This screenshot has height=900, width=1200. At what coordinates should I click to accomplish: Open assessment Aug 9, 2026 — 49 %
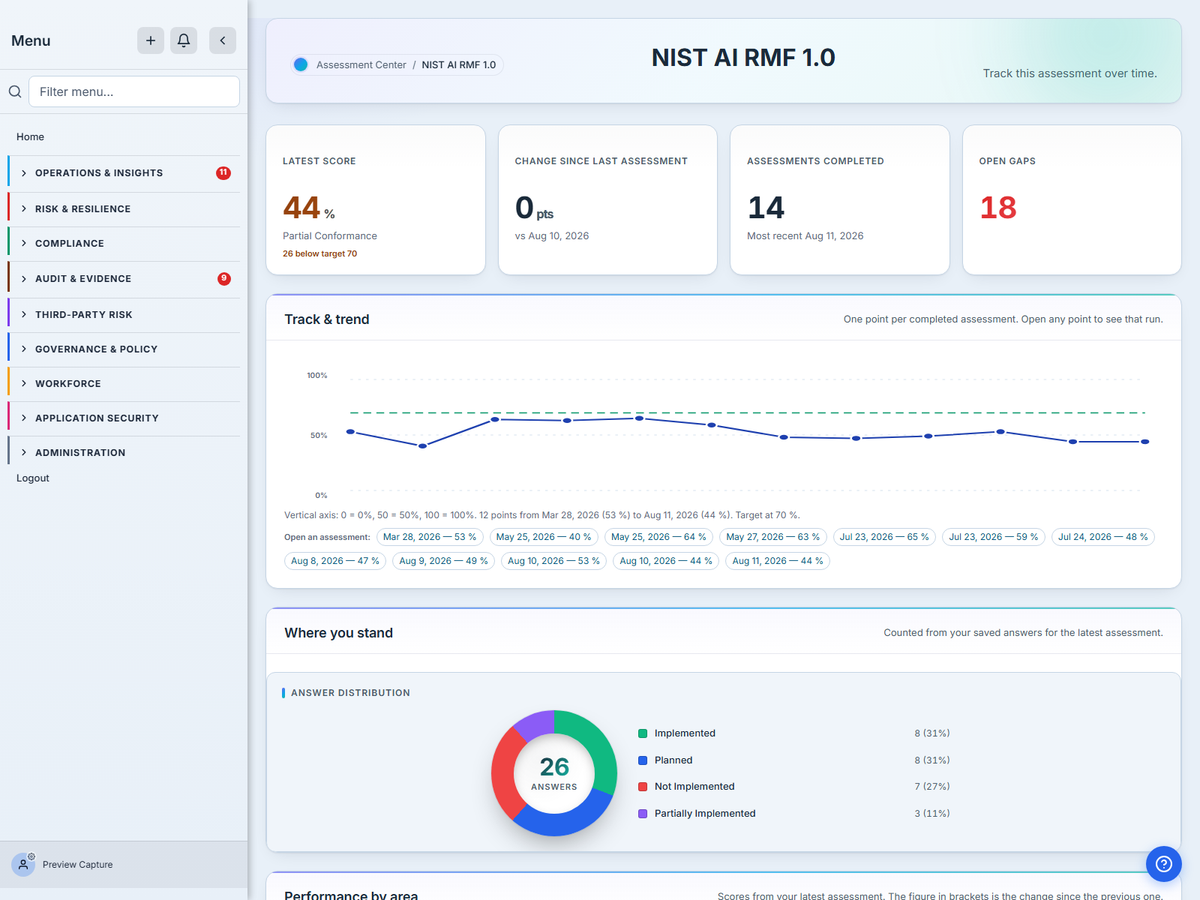point(444,561)
